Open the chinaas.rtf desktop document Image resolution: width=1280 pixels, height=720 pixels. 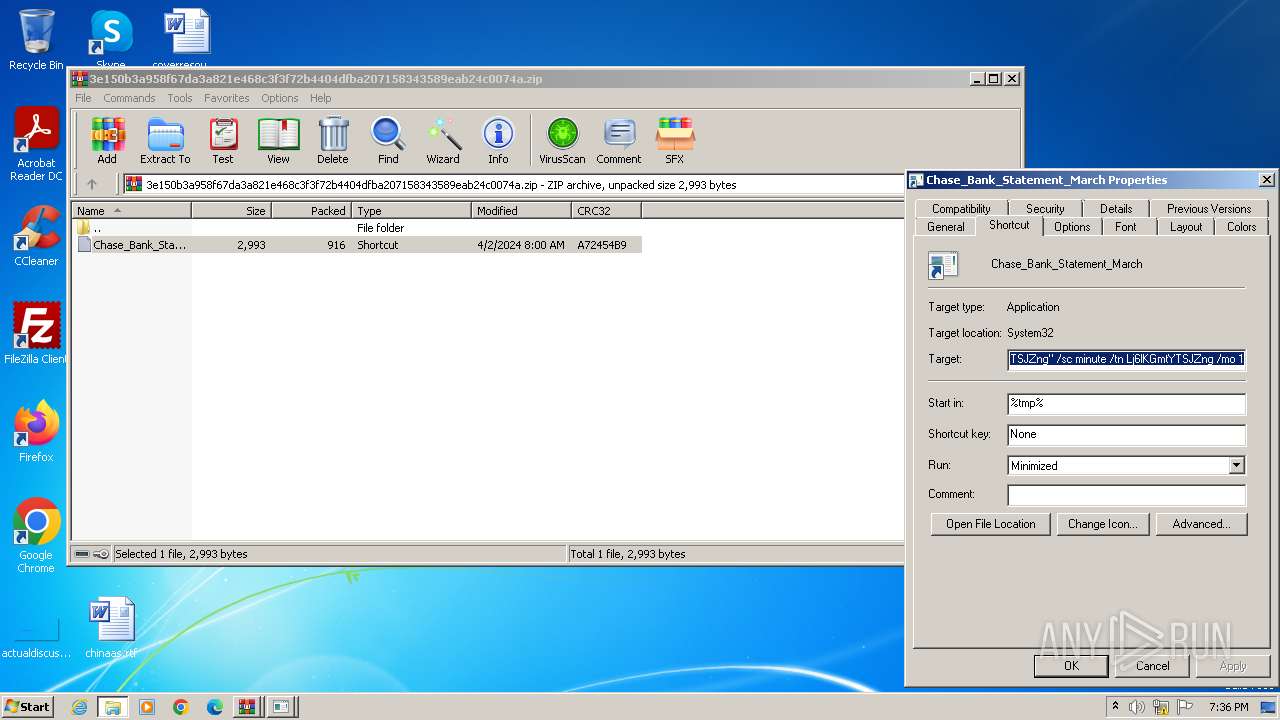pyautogui.click(x=111, y=628)
